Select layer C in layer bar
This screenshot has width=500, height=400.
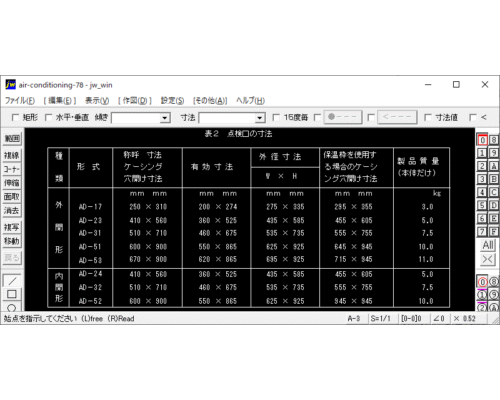click(494, 192)
